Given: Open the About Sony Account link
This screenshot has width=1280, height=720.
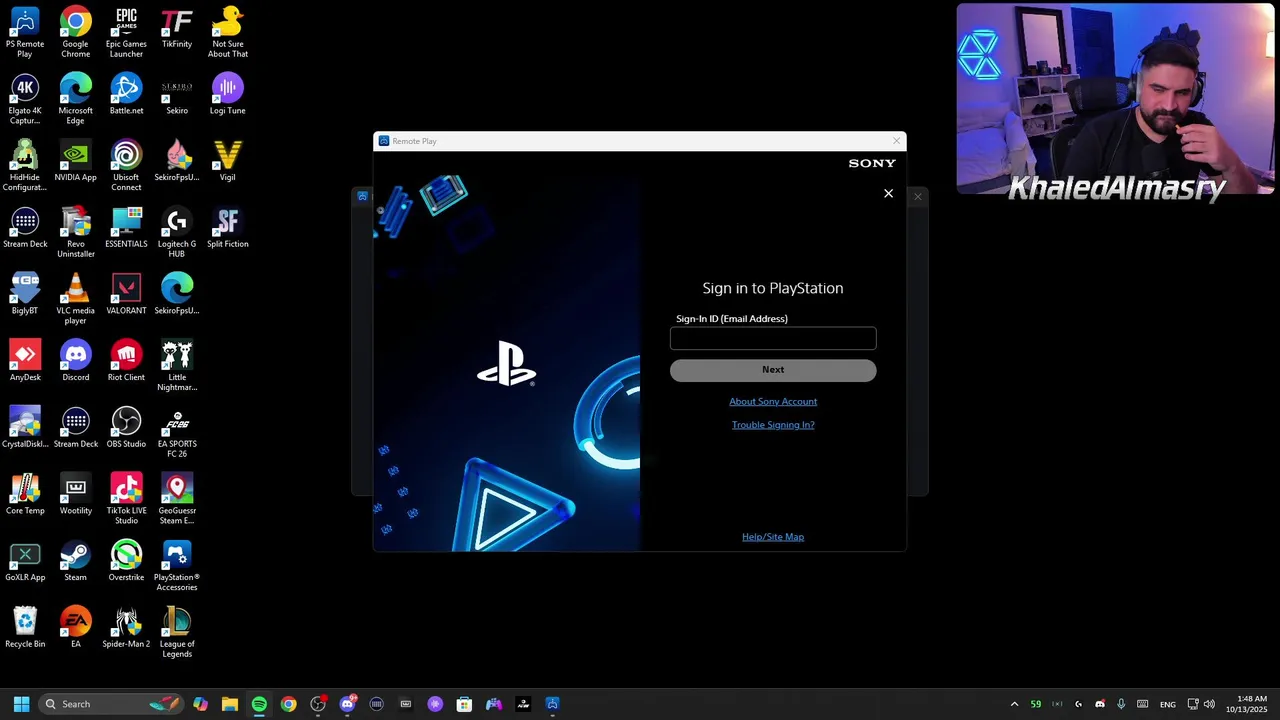Looking at the screenshot, I should (773, 402).
